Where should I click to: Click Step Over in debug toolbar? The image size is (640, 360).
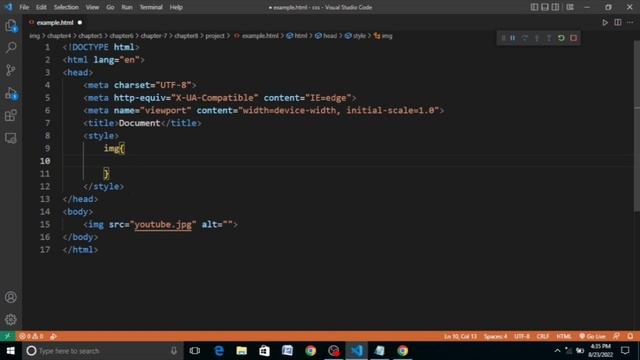525,38
